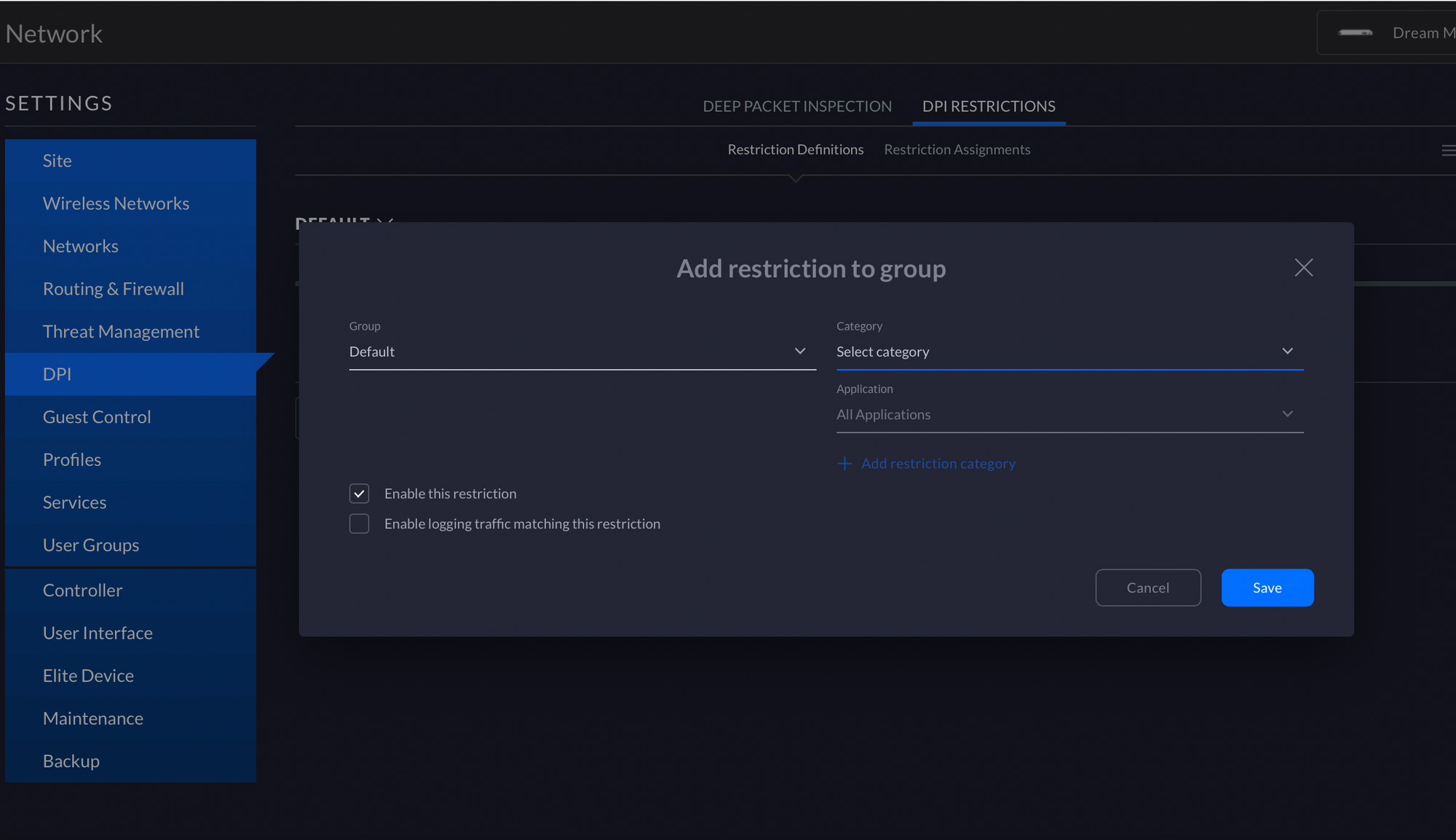The image size is (1456, 840).
Task: Open the Group dropdown showing Default
Action: pyautogui.click(x=582, y=352)
